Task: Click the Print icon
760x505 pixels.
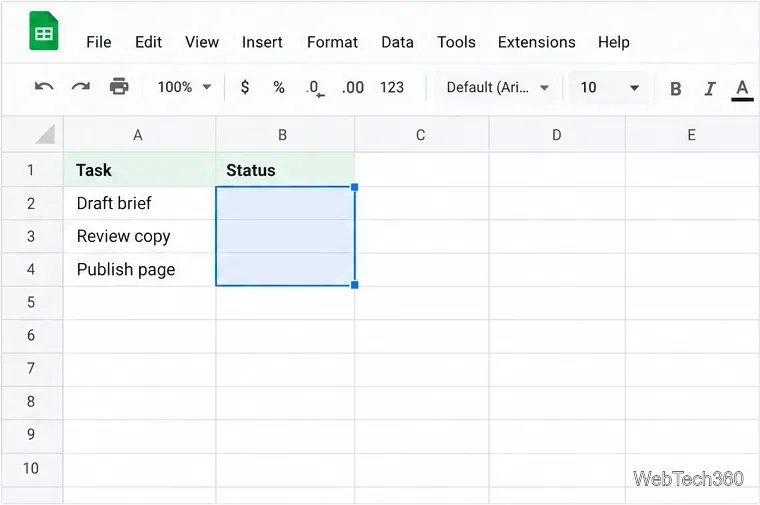Action: click(x=119, y=87)
